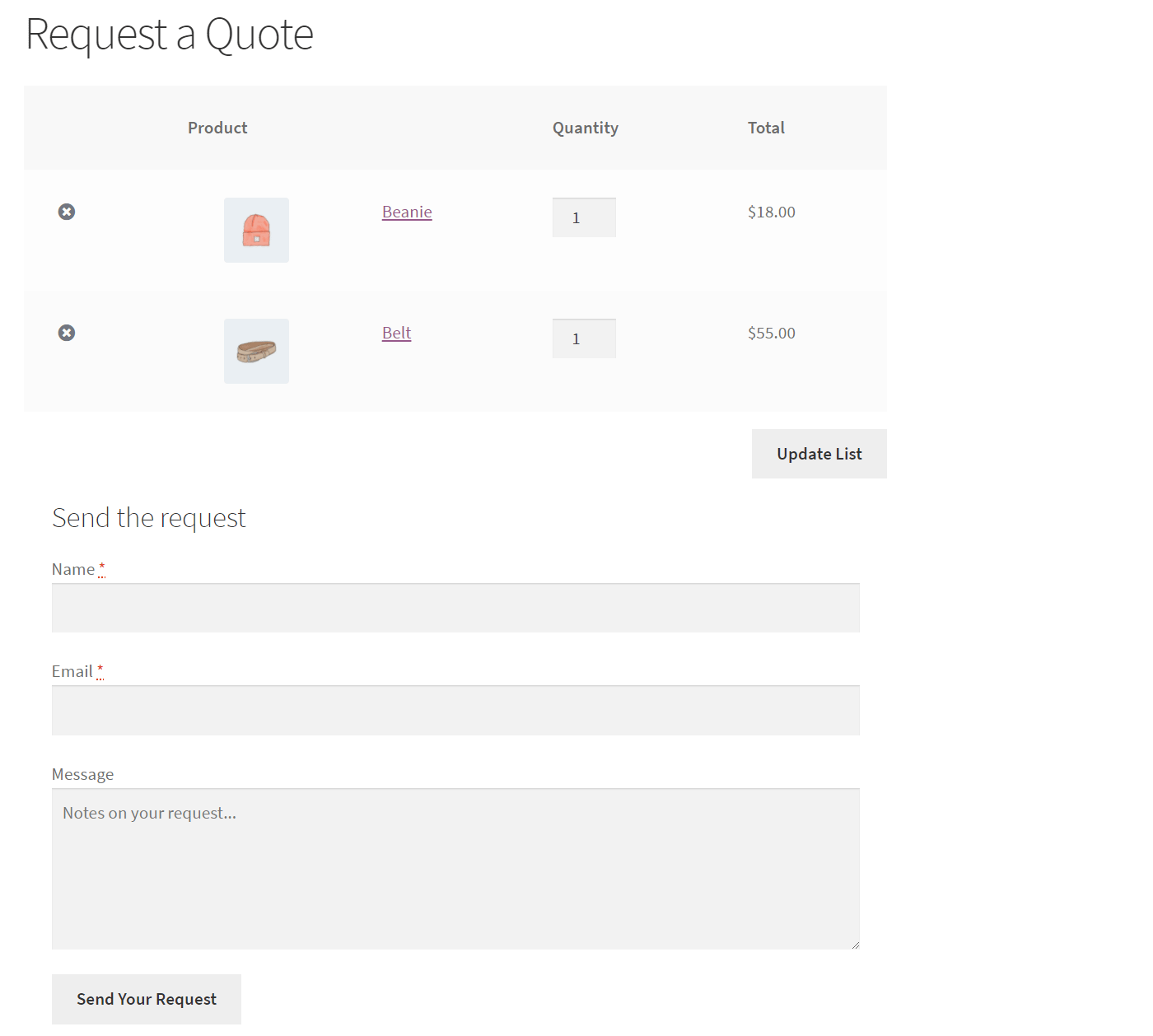Open the Beanie product page
Screen dimensions: 1153x1036
click(406, 212)
